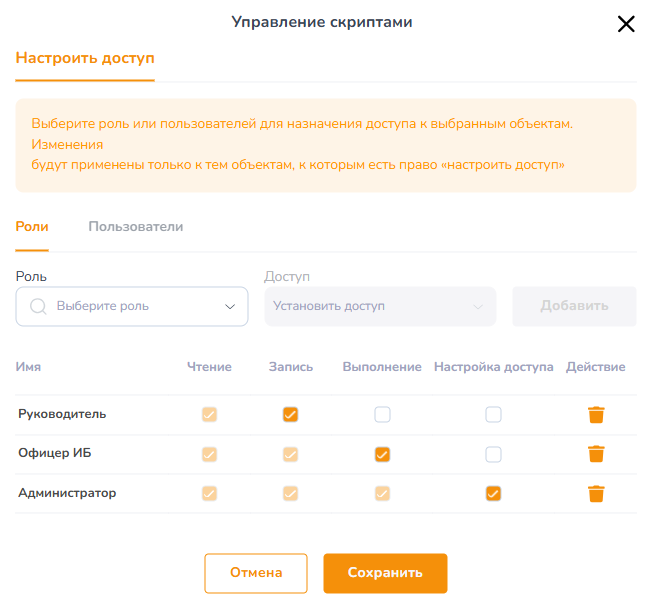Click the Роль field label

tap(31, 277)
